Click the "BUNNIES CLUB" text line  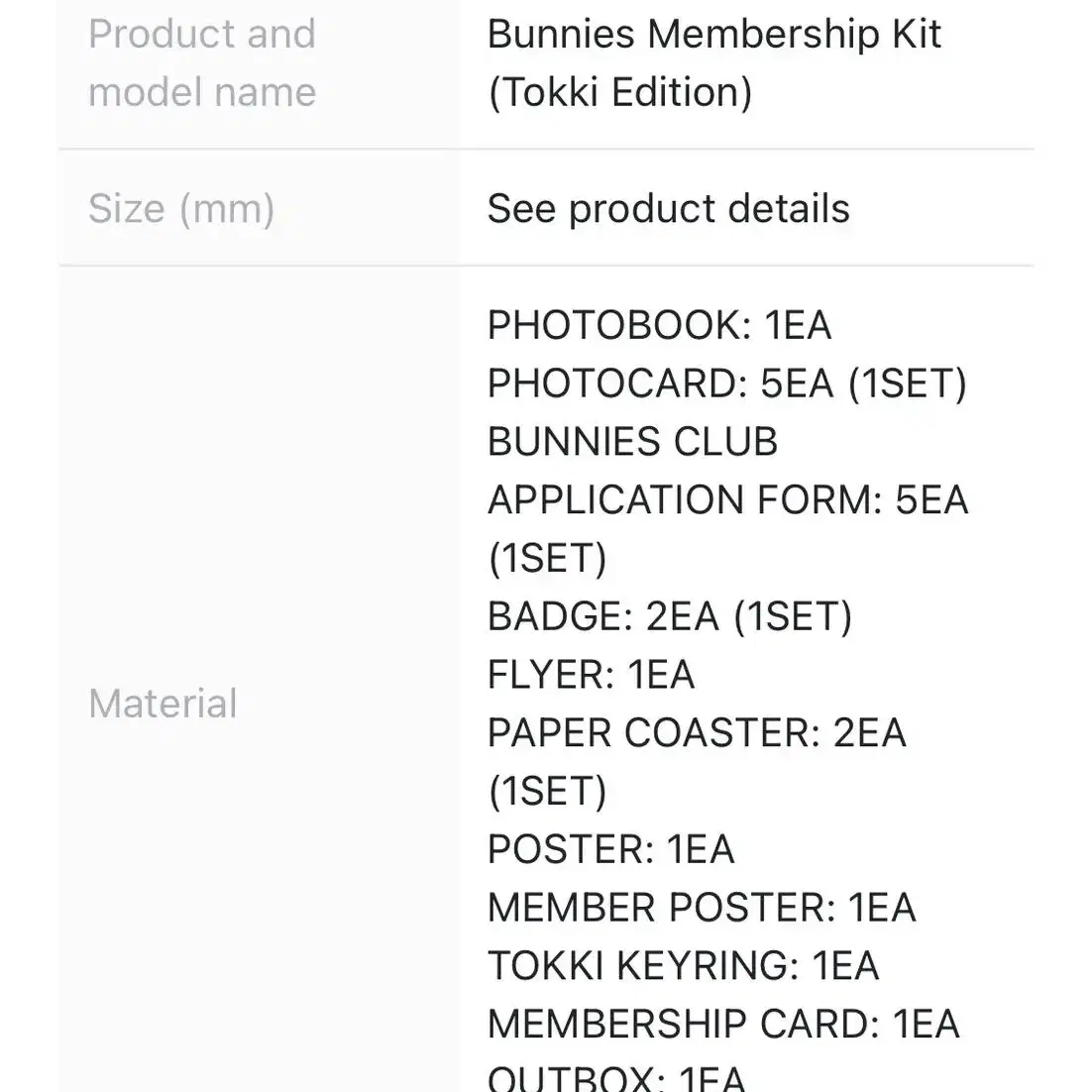(x=632, y=442)
